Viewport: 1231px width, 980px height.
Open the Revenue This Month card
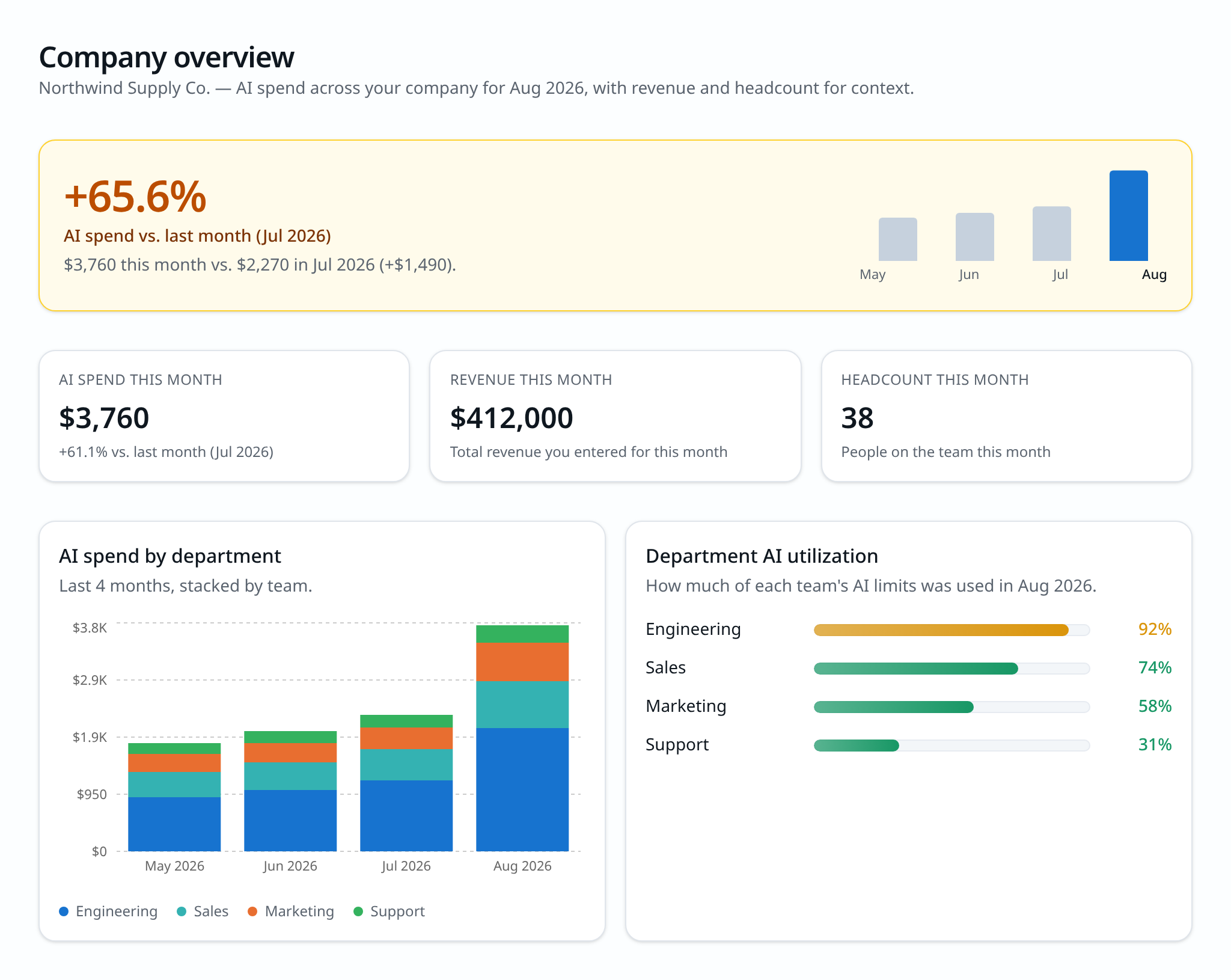(615, 416)
